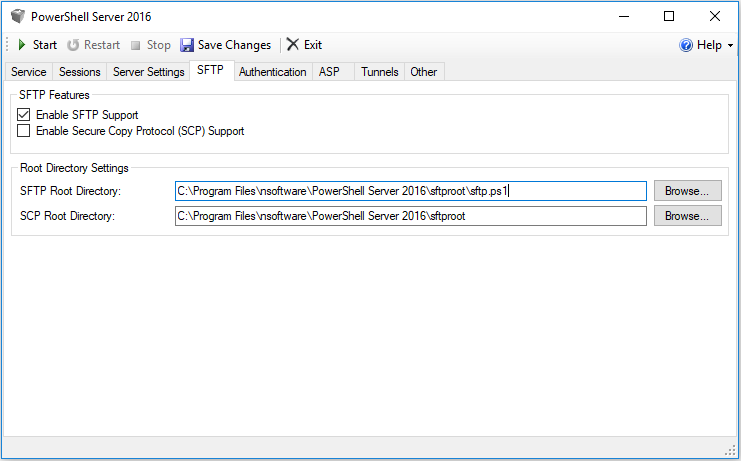Image resolution: width=741 pixels, height=461 pixels.
Task: Click the Root Directory Settings group label
Action: click(74, 168)
